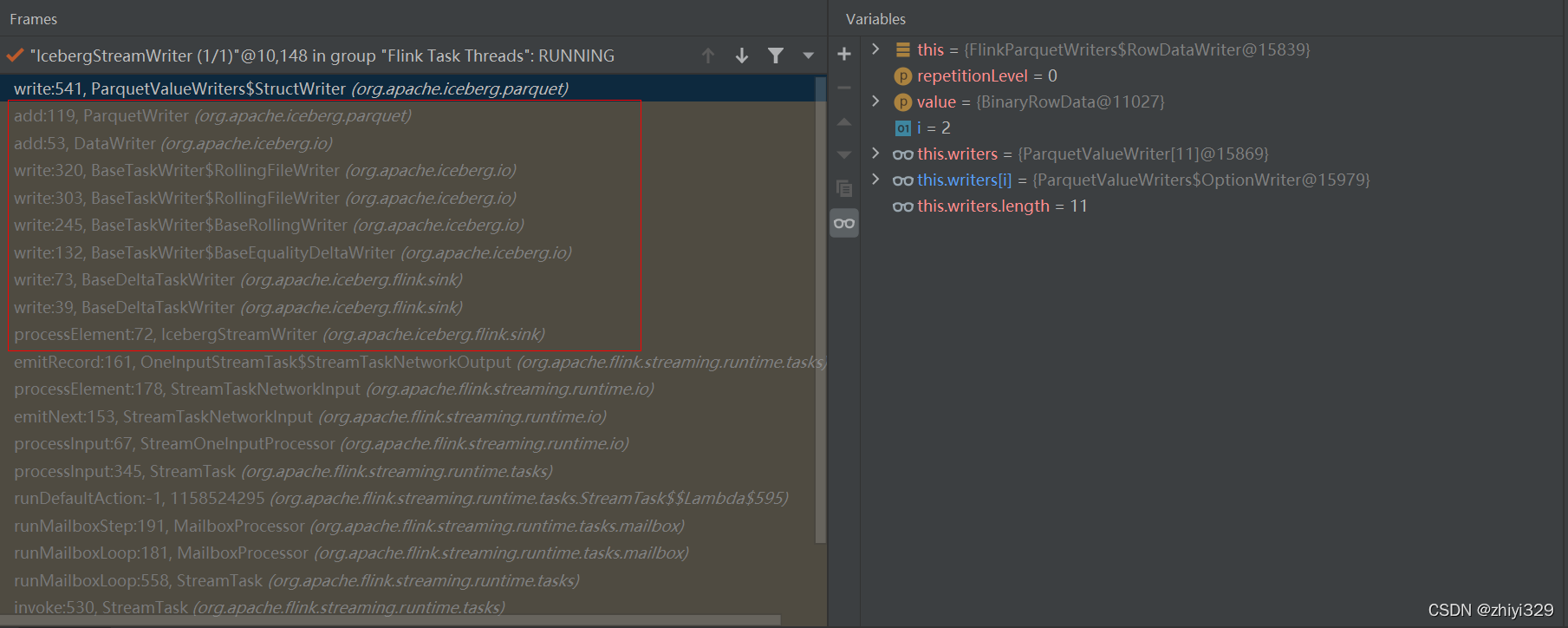Click this.writers.length watch glasses icon
1568x628 pixels.
[x=903, y=206]
